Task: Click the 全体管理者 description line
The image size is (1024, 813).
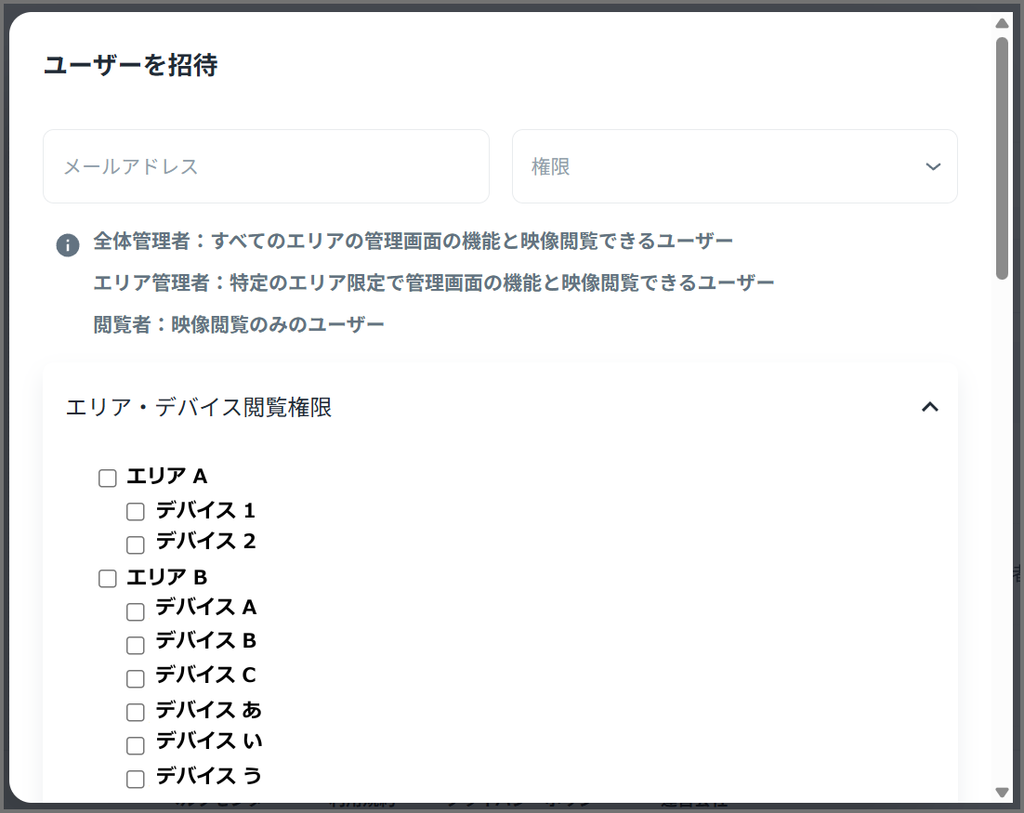Action: 413,241
